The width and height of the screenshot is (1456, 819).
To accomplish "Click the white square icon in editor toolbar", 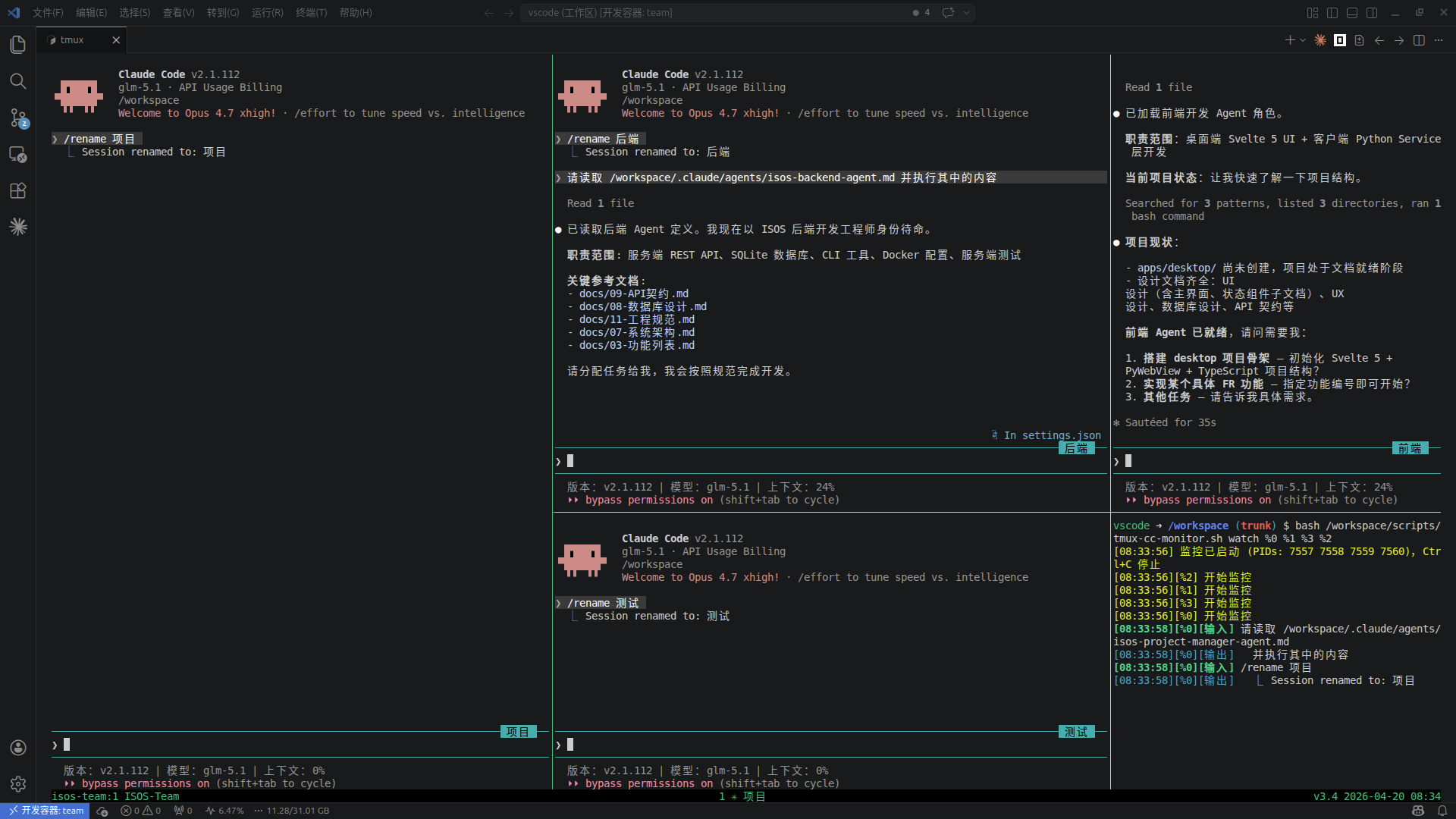I will tap(1340, 40).
